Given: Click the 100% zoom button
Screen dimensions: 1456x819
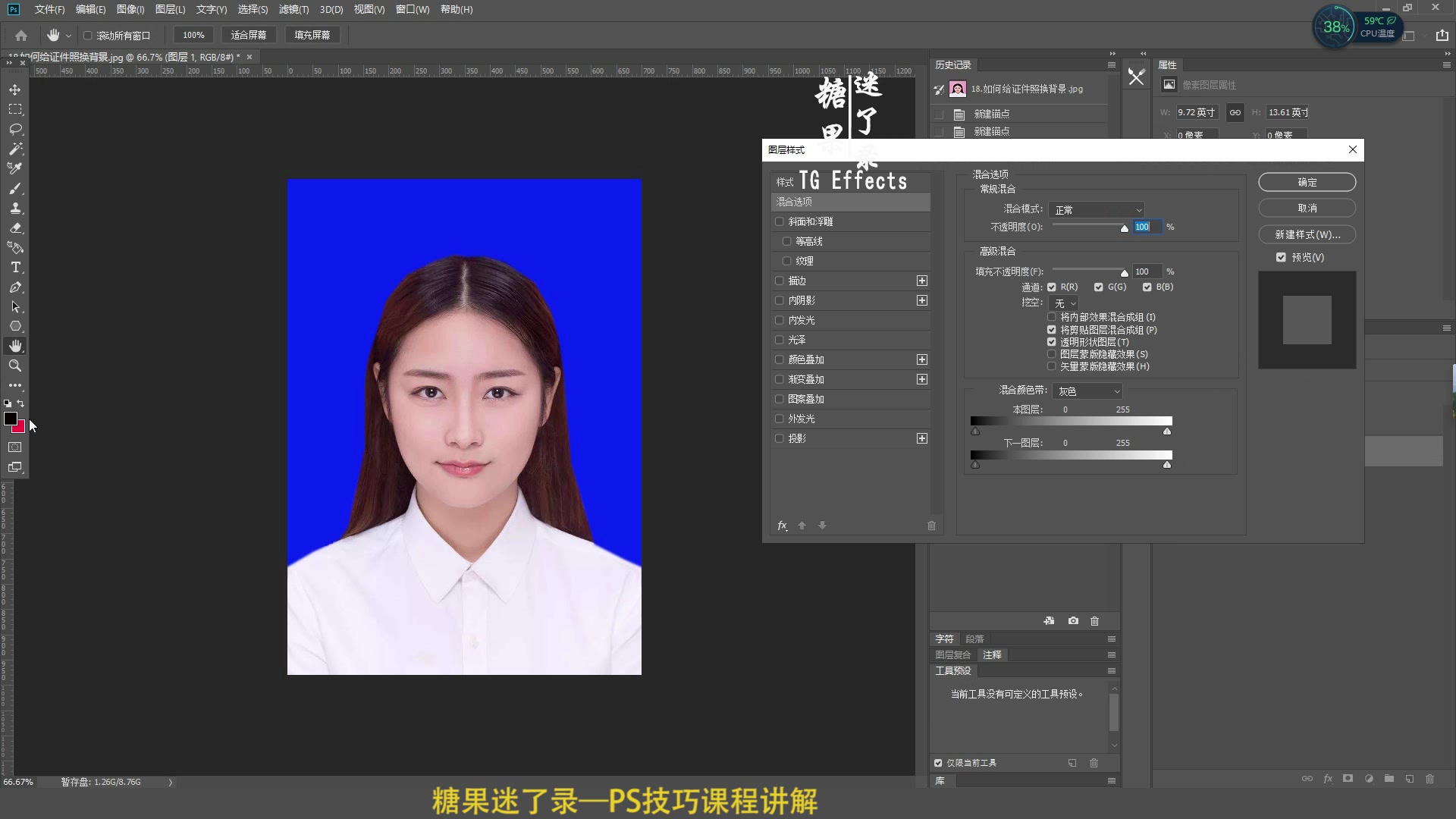Looking at the screenshot, I should pos(193,35).
